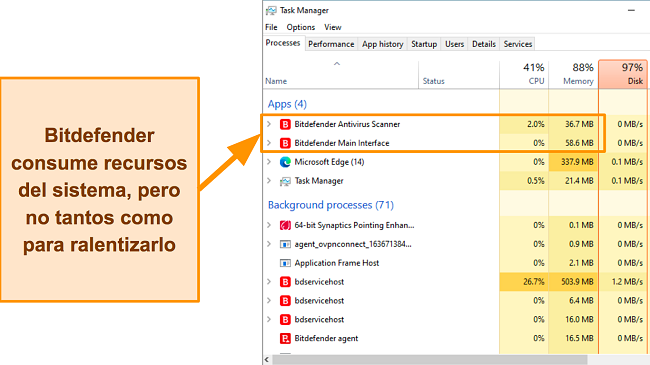The height and width of the screenshot is (365, 650).
Task: Click the icon of bdservicehost using 16.0 MB
Action: (285, 320)
